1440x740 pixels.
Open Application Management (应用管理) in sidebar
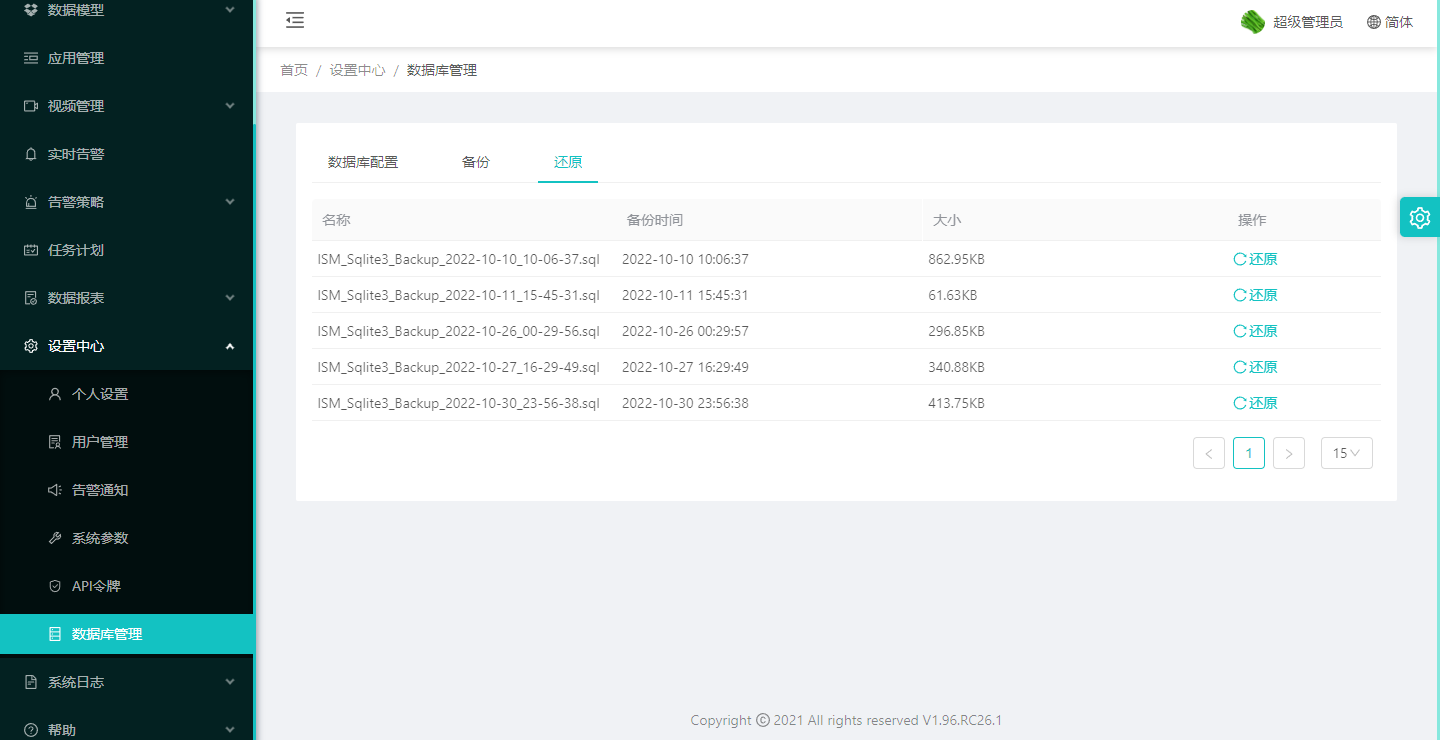[76, 58]
